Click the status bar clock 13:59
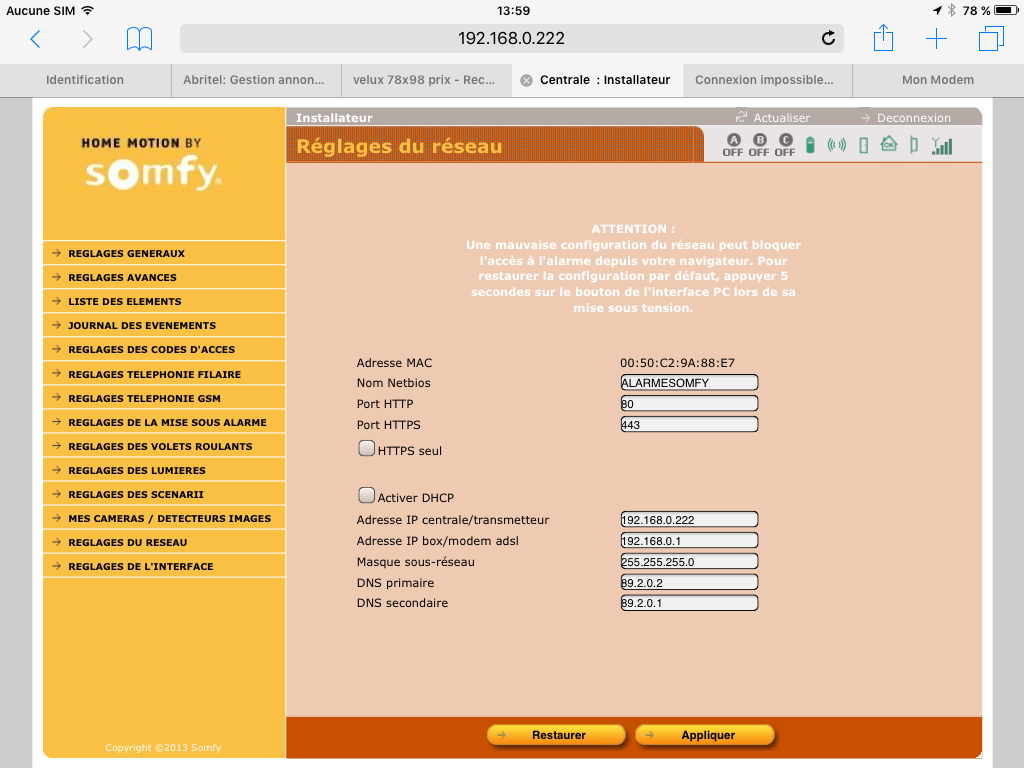 click(x=513, y=10)
